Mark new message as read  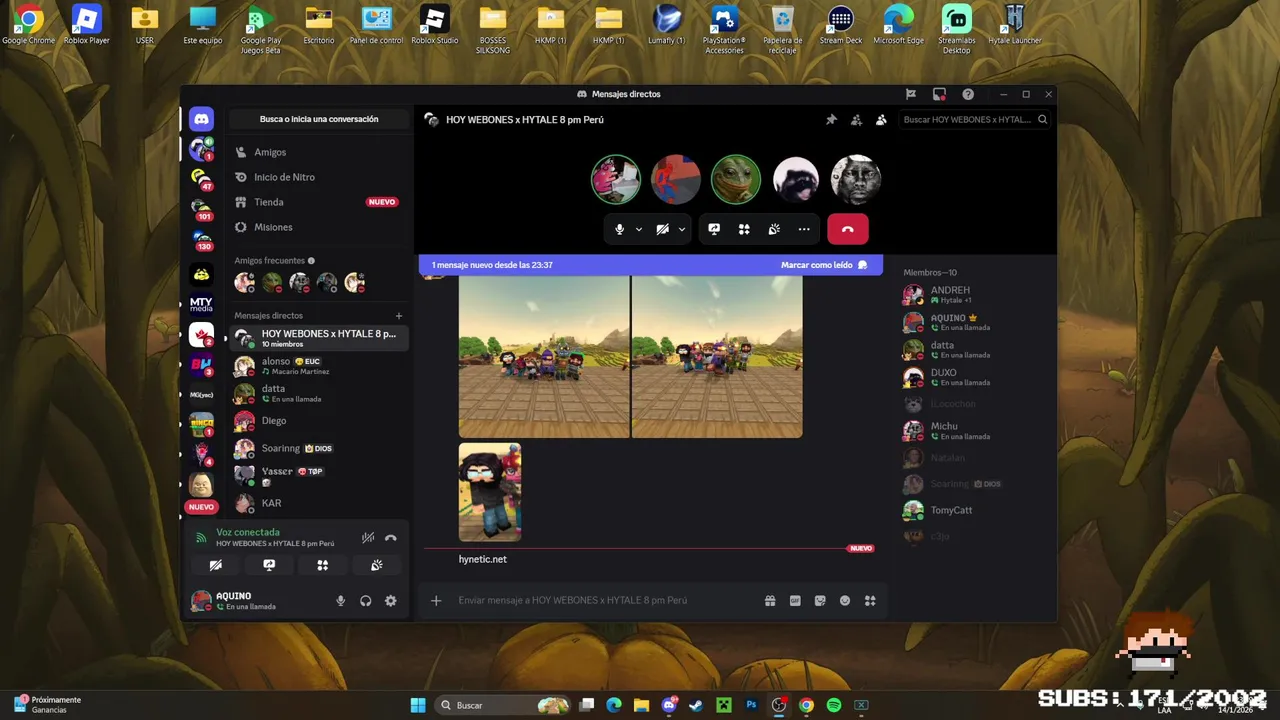[x=824, y=265]
